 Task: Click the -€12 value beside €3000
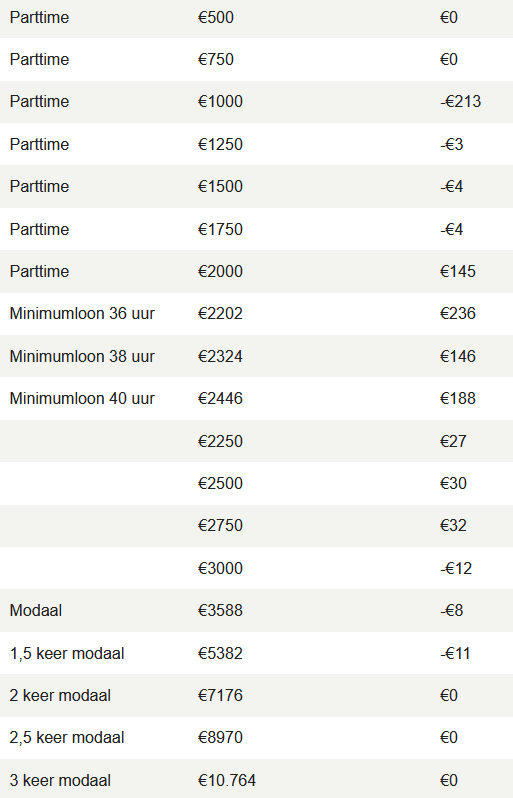tap(456, 568)
